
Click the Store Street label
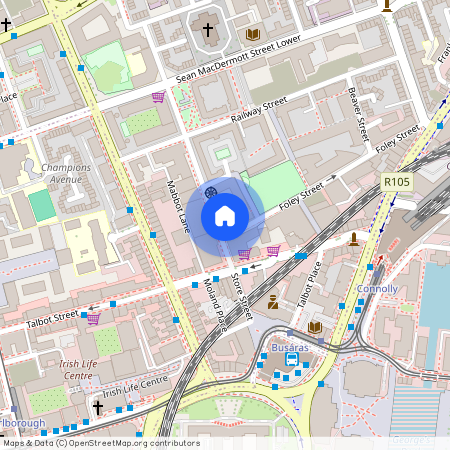pyautogui.click(x=242, y=297)
